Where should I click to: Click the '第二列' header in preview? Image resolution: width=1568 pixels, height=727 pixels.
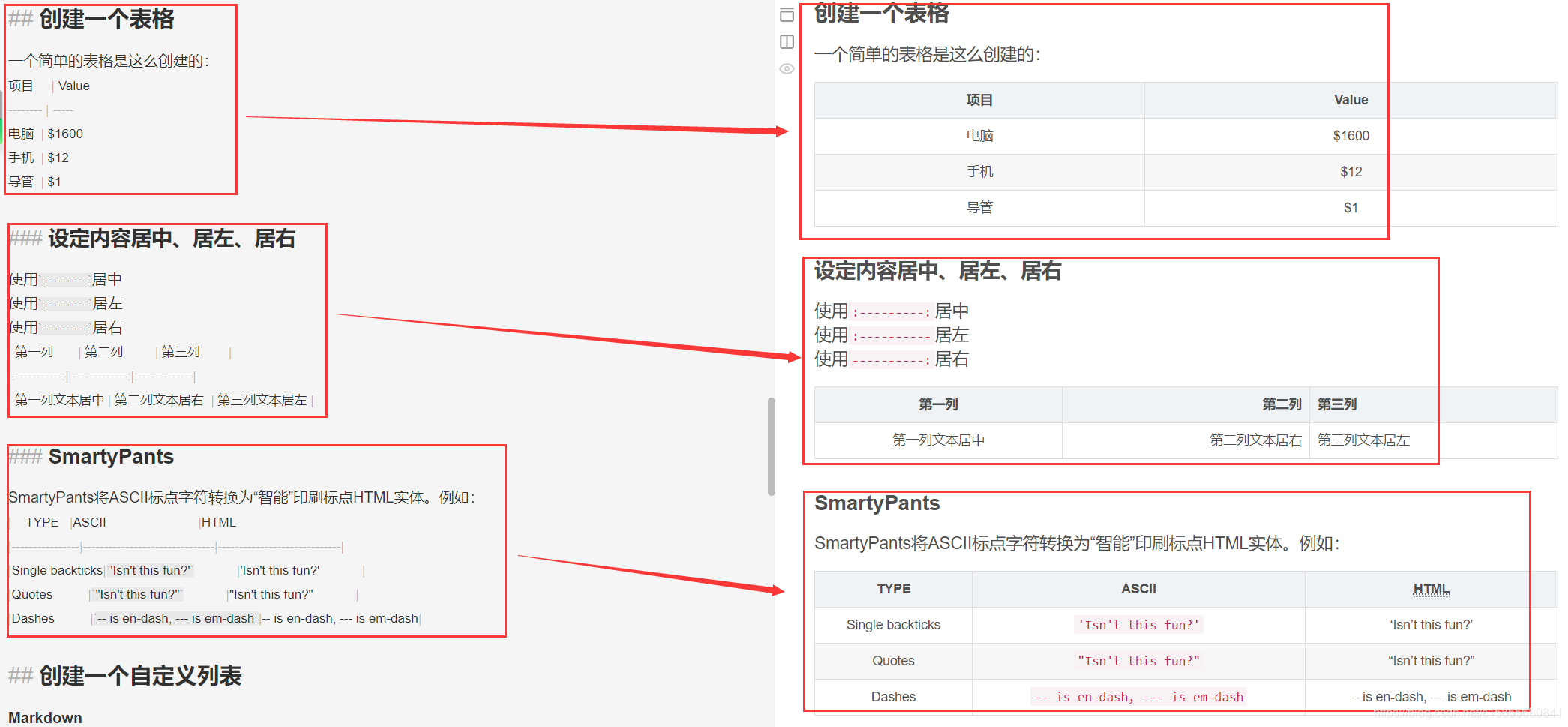click(1186, 404)
